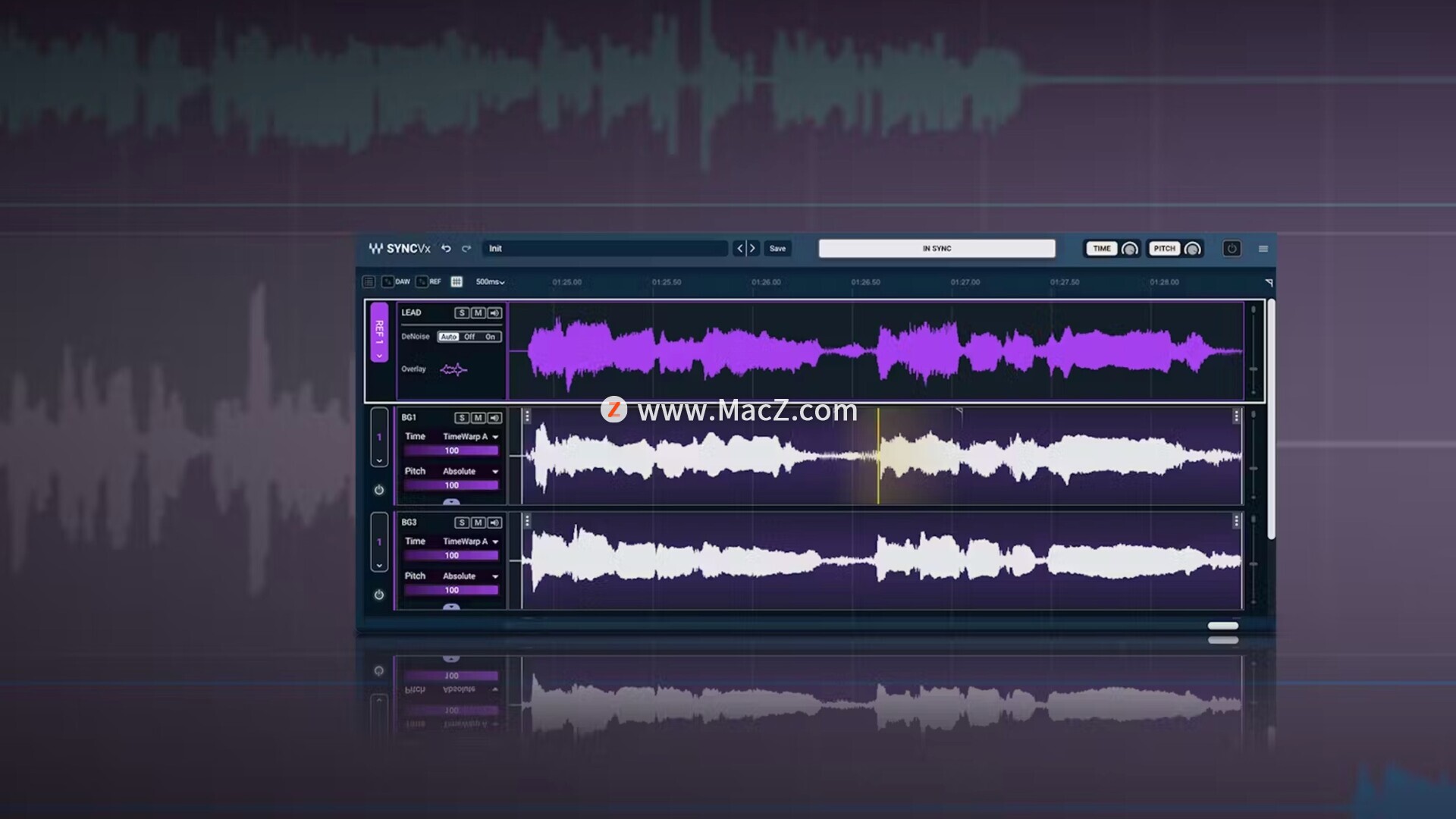Click the IN SYNC status button
Screen dimensions: 1456x819
click(x=937, y=249)
